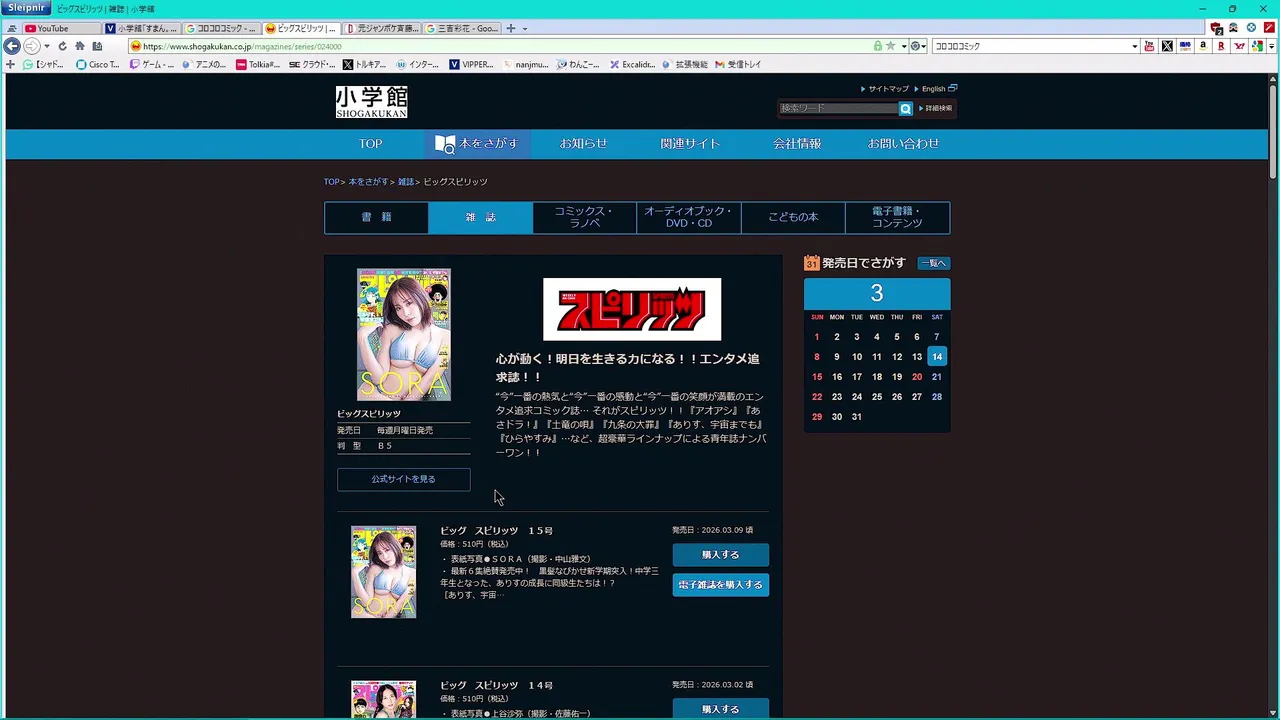Open the tab list dropdown arrow
The width and height of the screenshot is (1280, 720).
point(525,28)
